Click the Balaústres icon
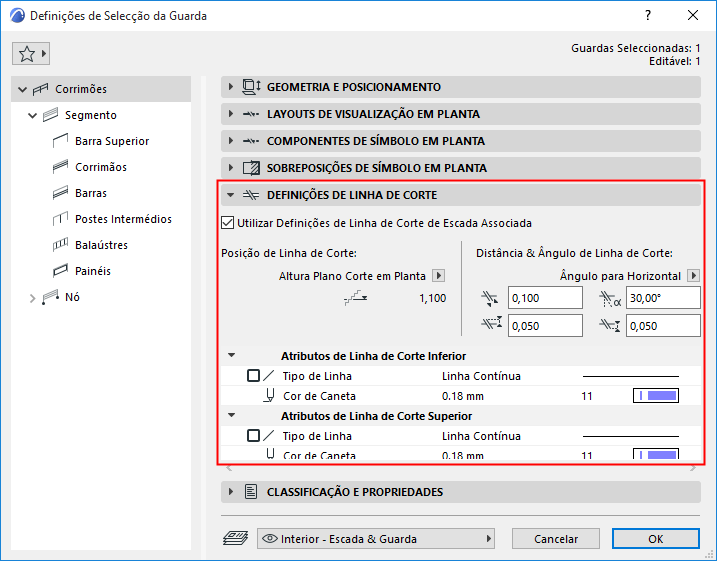The height and width of the screenshot is (561, 717). [x=60, y=245]
